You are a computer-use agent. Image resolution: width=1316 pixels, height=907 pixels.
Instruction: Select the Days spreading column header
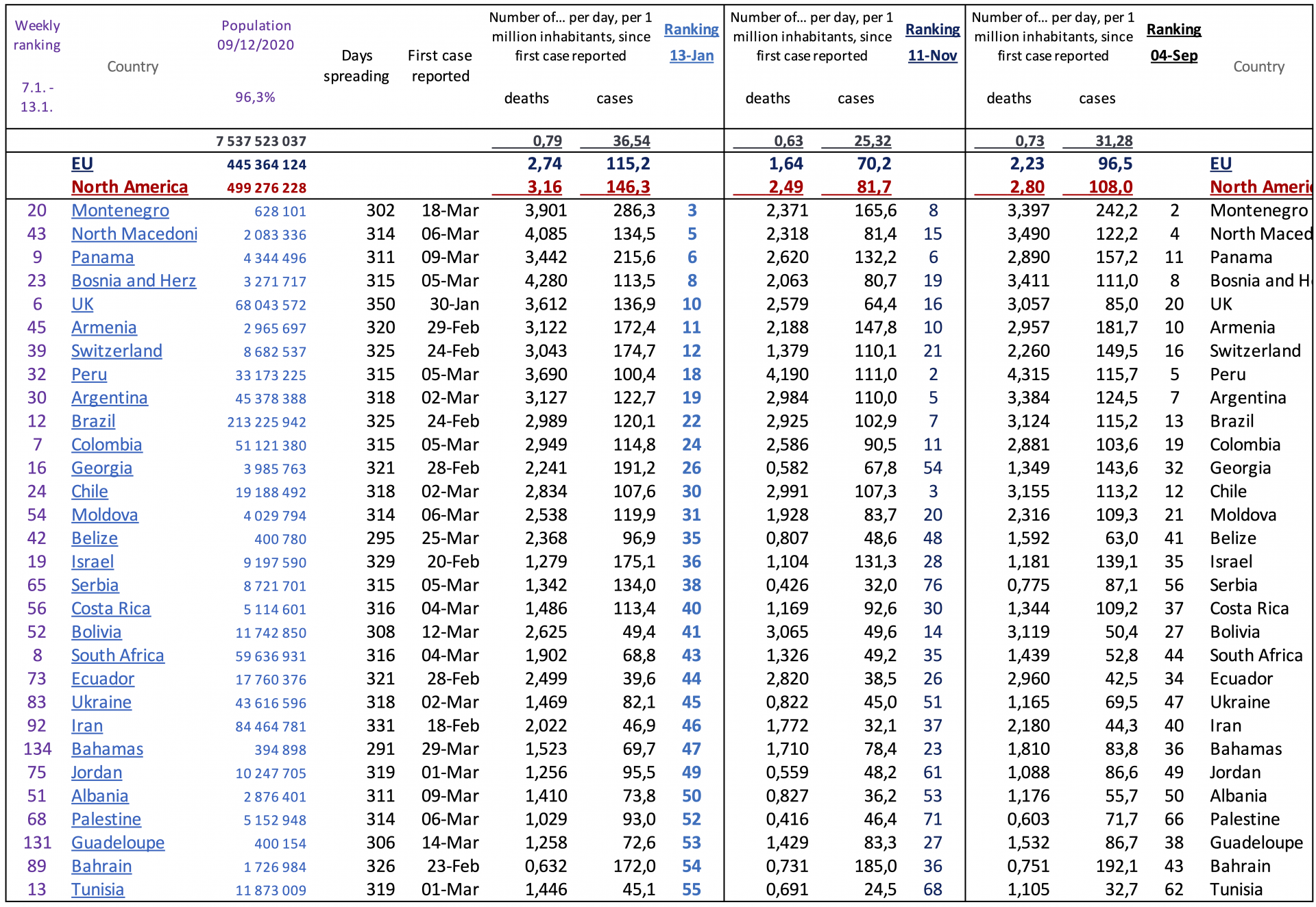(x=356, y=66)
